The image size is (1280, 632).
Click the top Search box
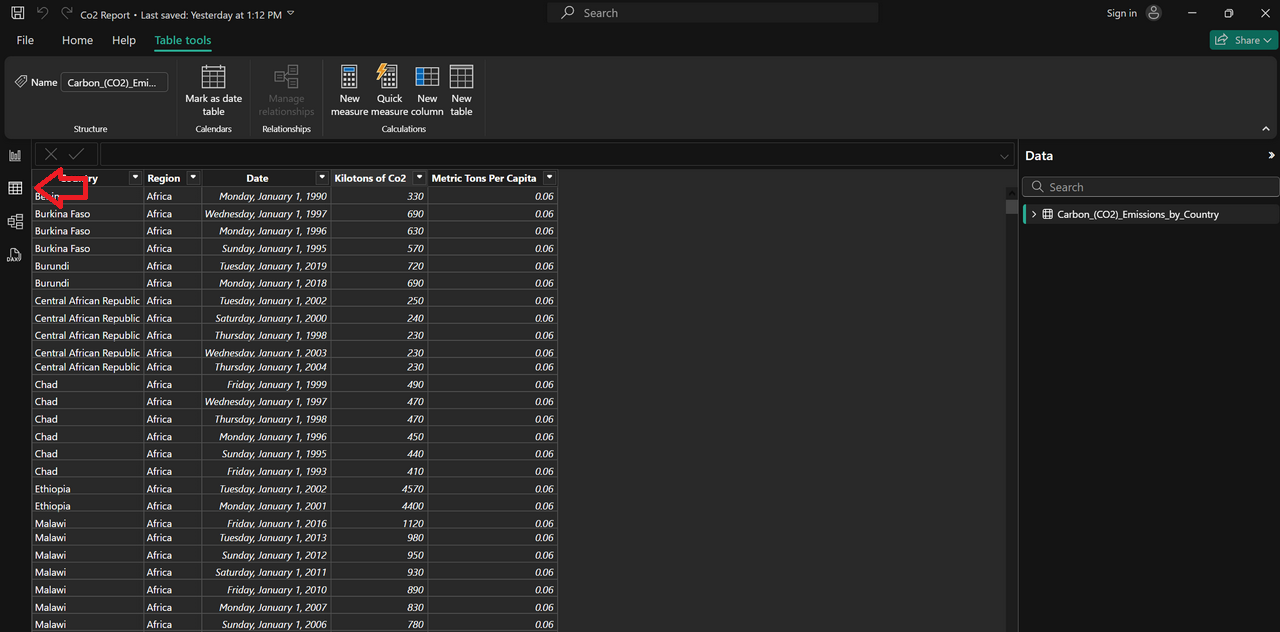click(x=712, y=13)
